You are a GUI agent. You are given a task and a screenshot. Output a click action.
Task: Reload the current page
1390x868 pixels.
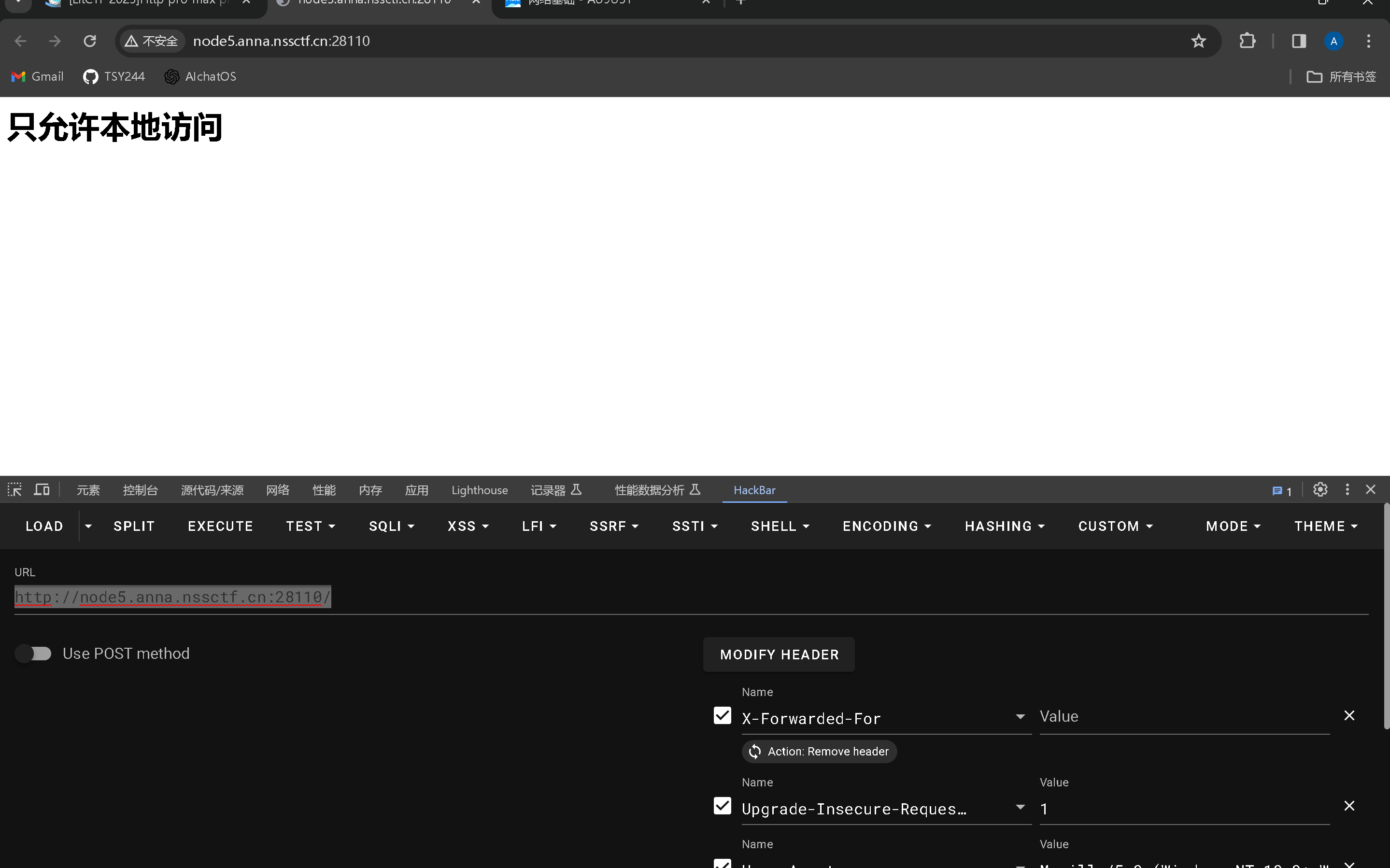(x=89, y=41)
